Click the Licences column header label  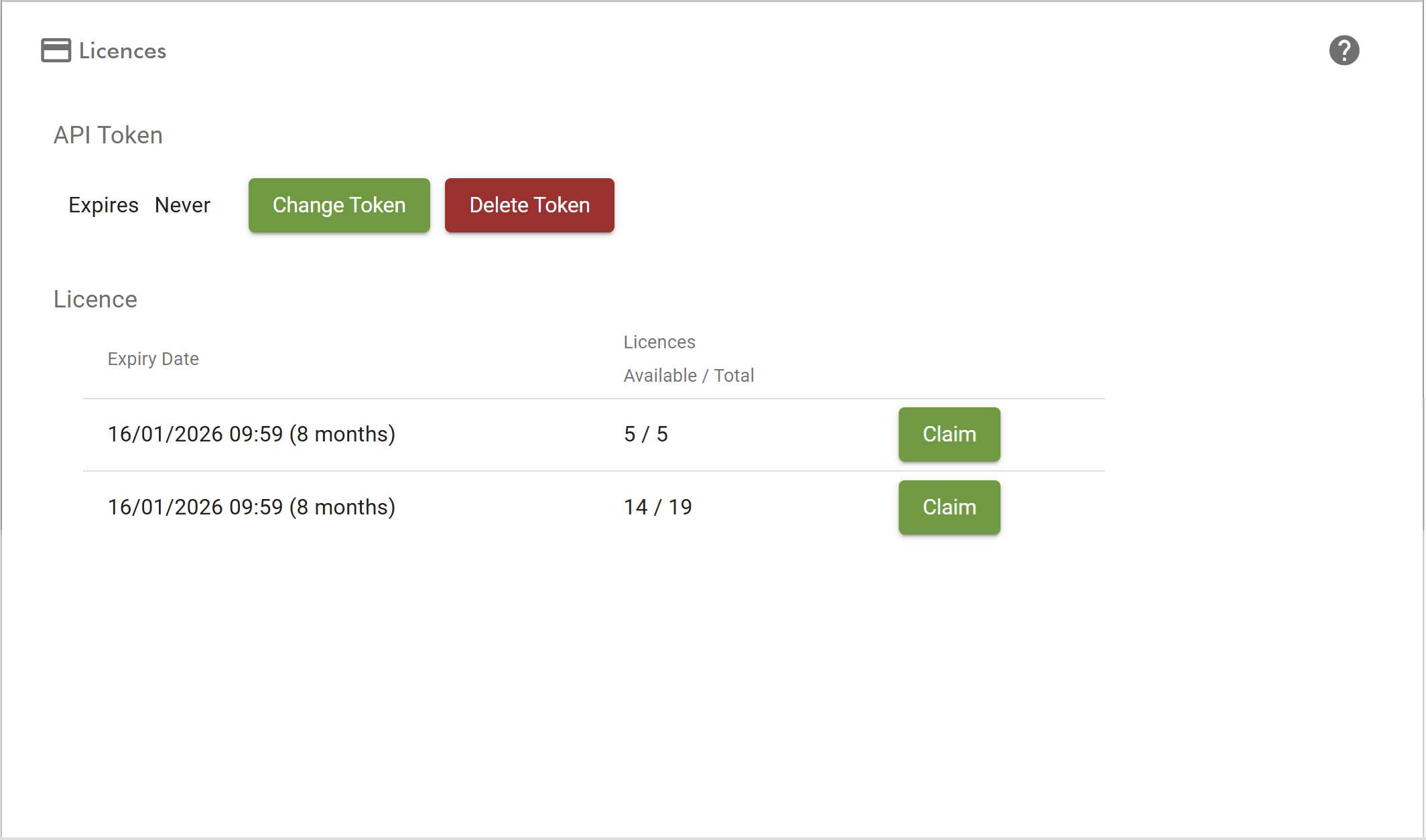click(x=659, y=342)
